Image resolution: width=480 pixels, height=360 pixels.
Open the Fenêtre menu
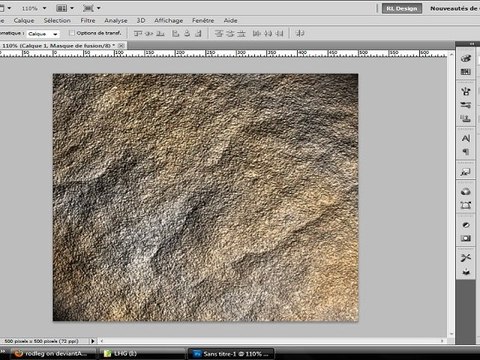click(203, 20)
